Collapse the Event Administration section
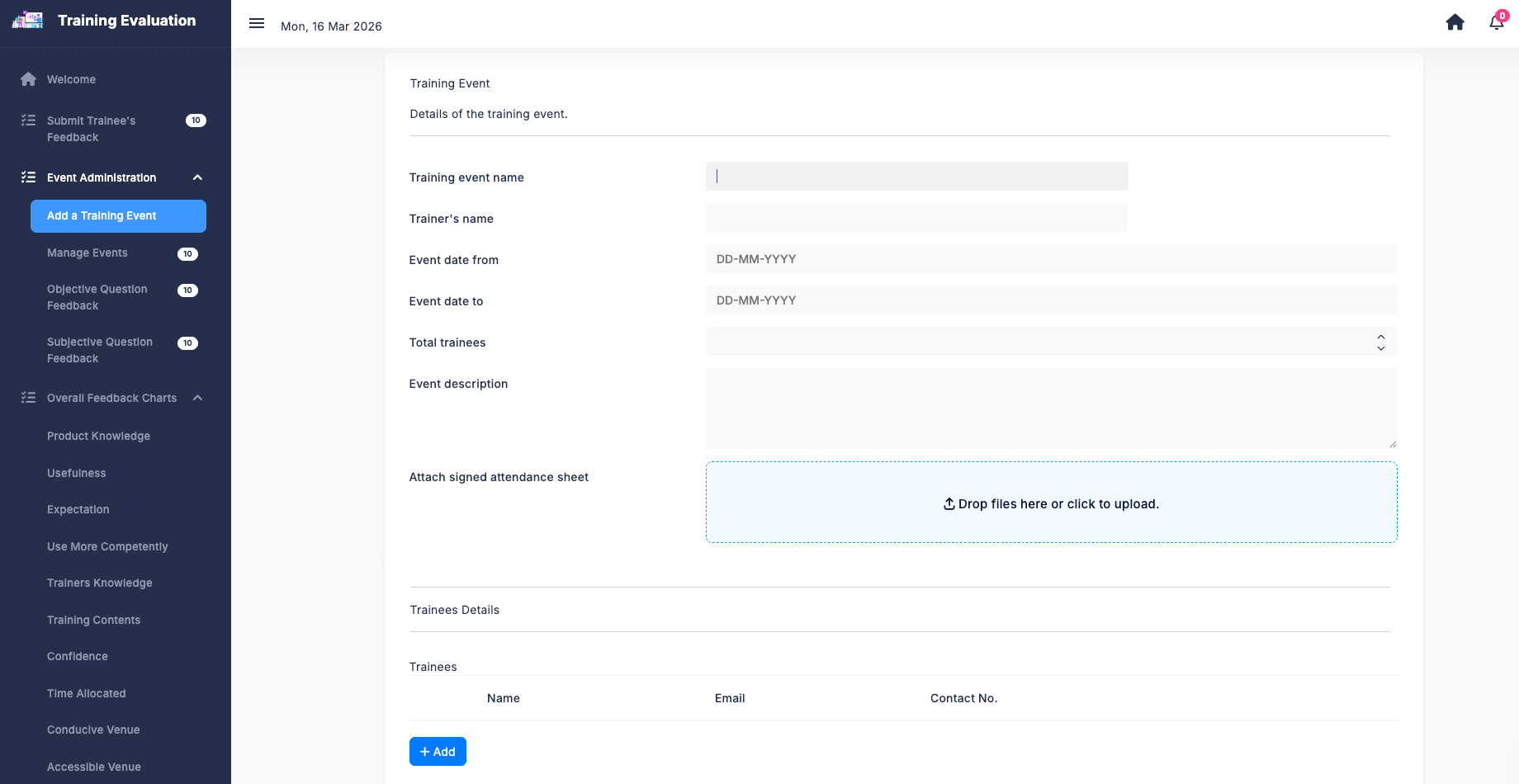 [197, 177]
